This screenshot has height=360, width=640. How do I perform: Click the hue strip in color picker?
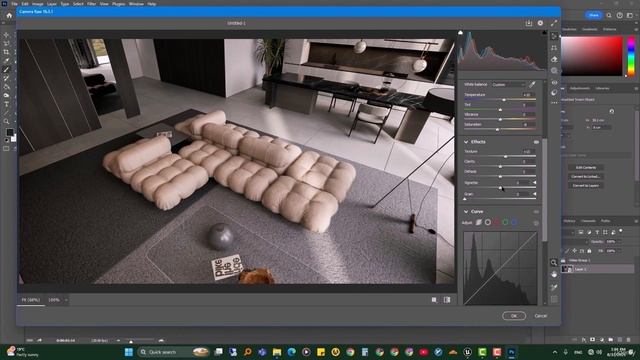[631, 56]
